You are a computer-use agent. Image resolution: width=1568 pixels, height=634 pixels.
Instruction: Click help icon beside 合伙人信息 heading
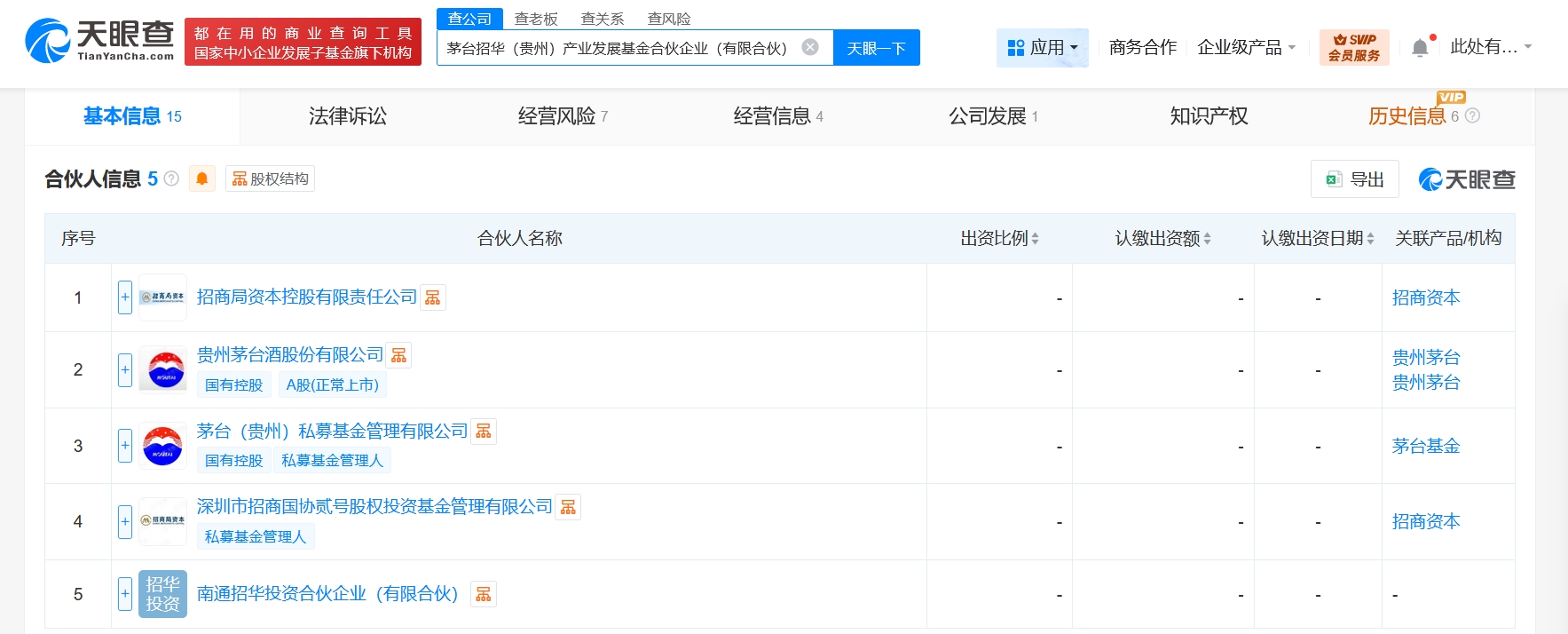pyautogui.click(x=172, y=179)
